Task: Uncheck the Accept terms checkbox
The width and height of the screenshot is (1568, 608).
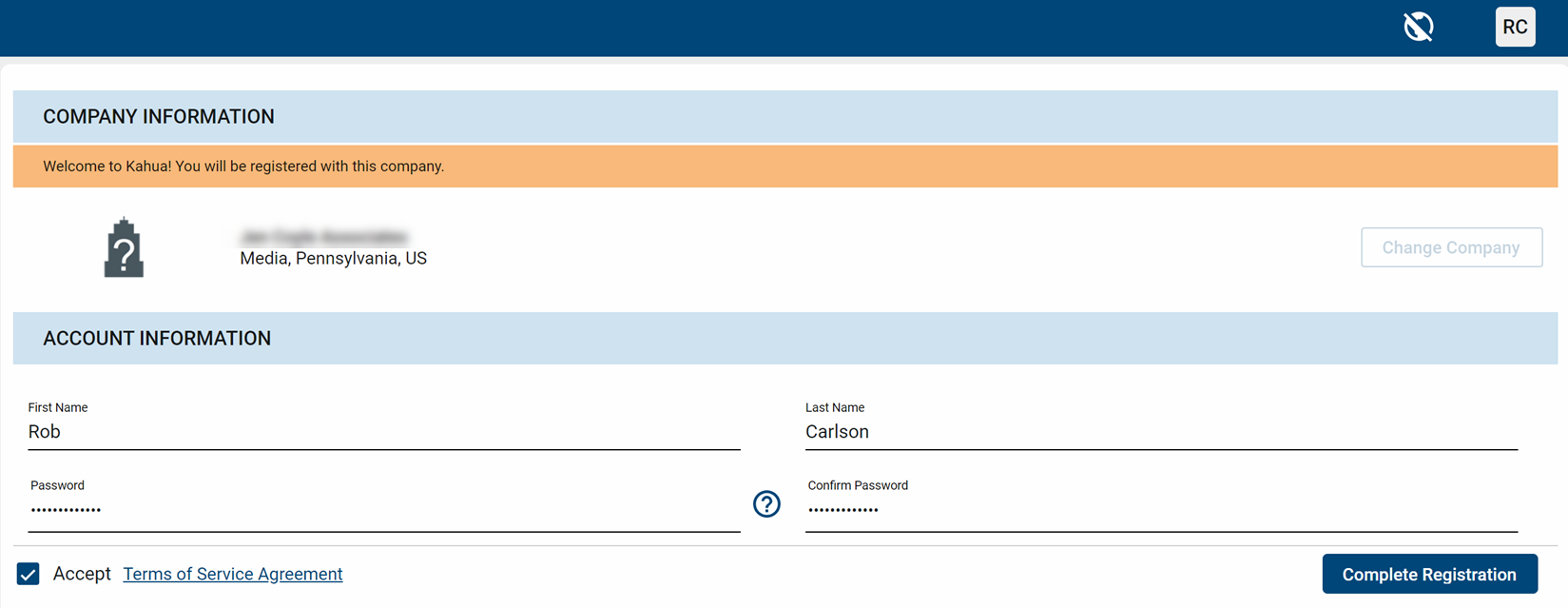Action: [29, 574]
